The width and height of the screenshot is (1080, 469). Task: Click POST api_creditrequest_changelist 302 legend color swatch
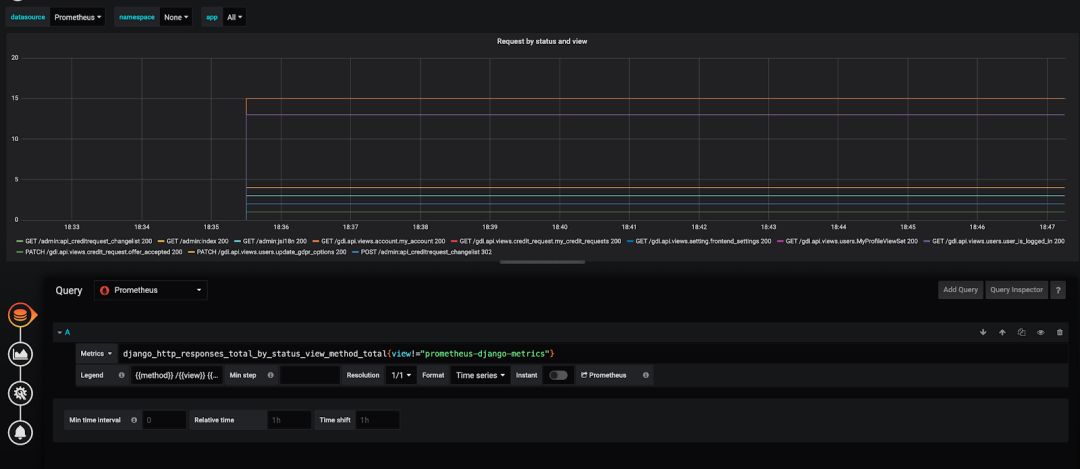355,252
